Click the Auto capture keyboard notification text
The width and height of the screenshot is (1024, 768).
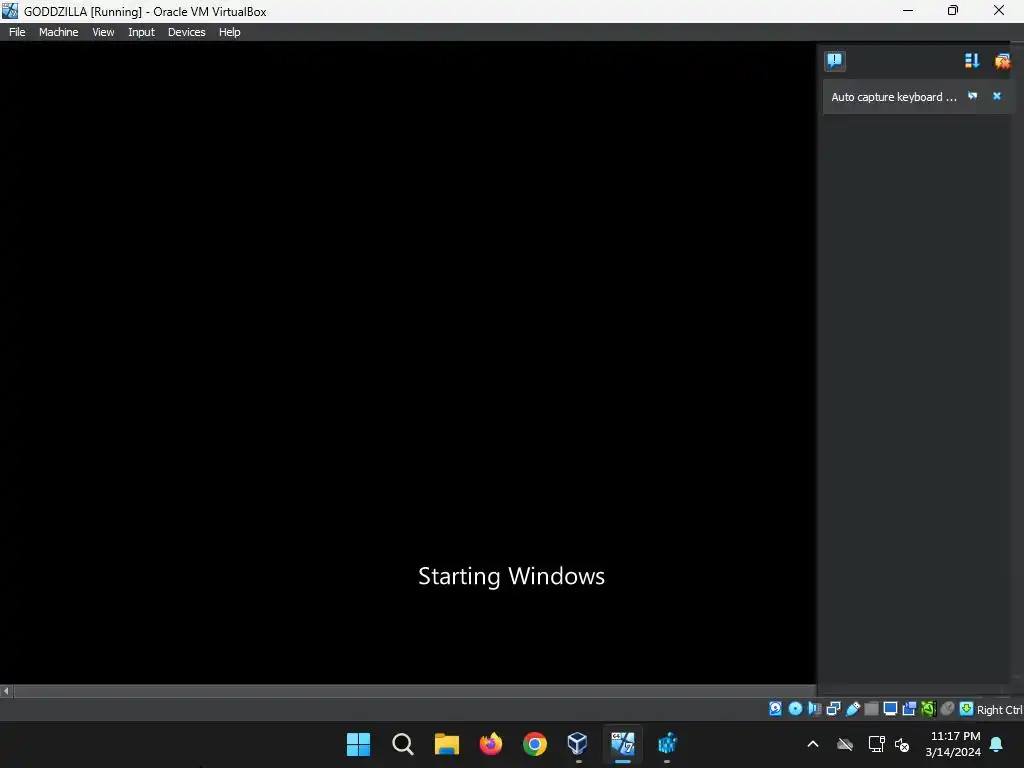pos(893,97)
